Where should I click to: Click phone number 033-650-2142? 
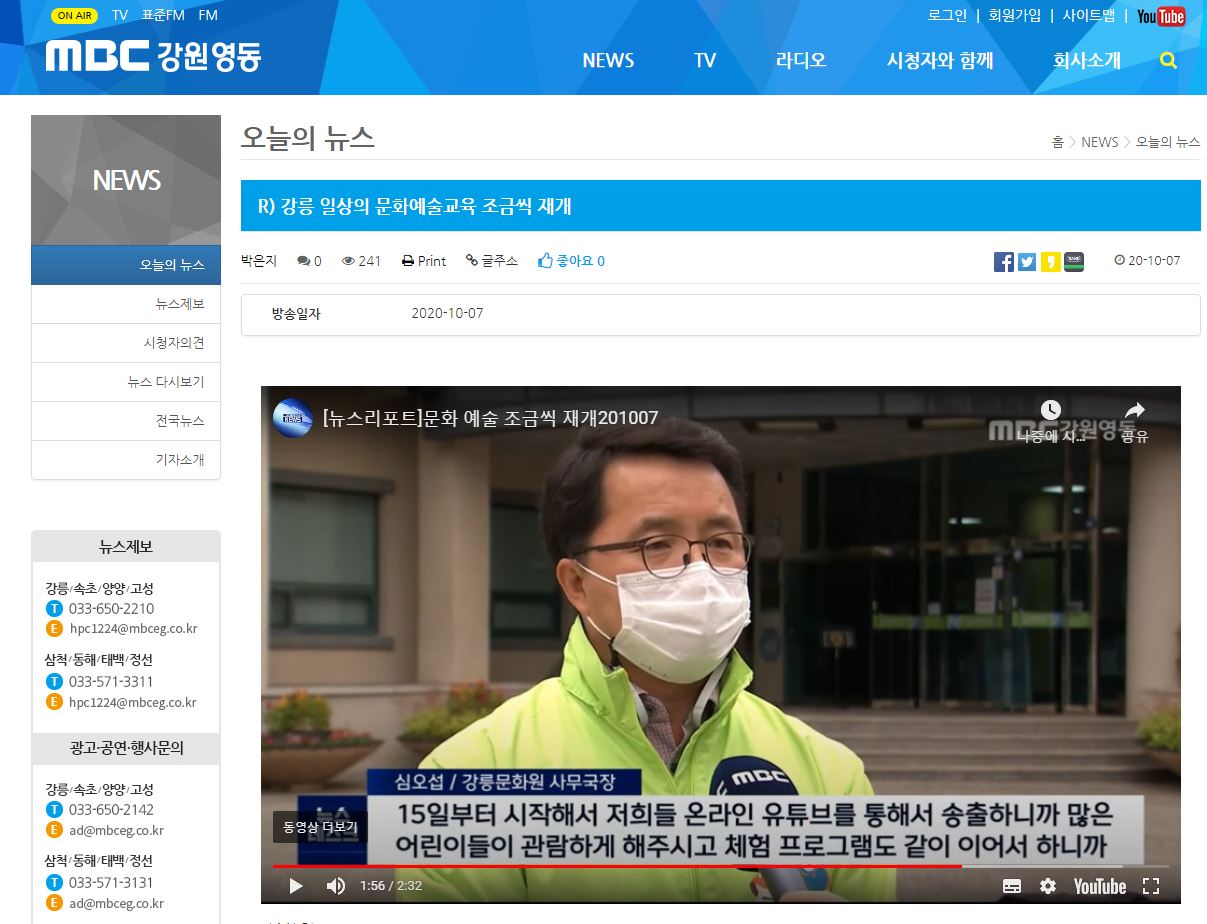tap(111, 810)
